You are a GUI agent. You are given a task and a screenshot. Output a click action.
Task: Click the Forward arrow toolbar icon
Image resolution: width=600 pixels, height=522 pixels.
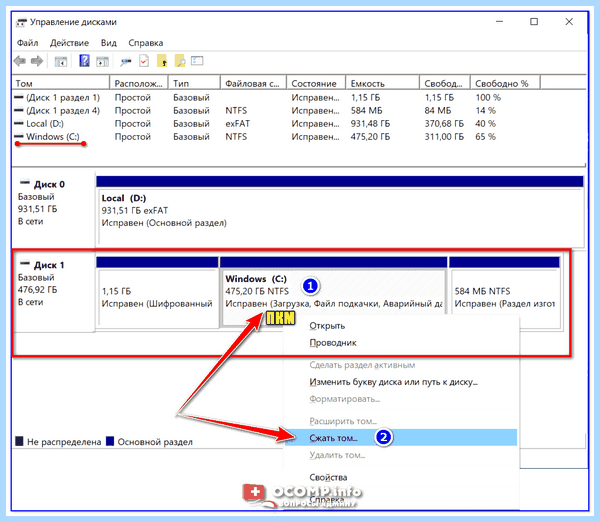(x=37, y=61)
